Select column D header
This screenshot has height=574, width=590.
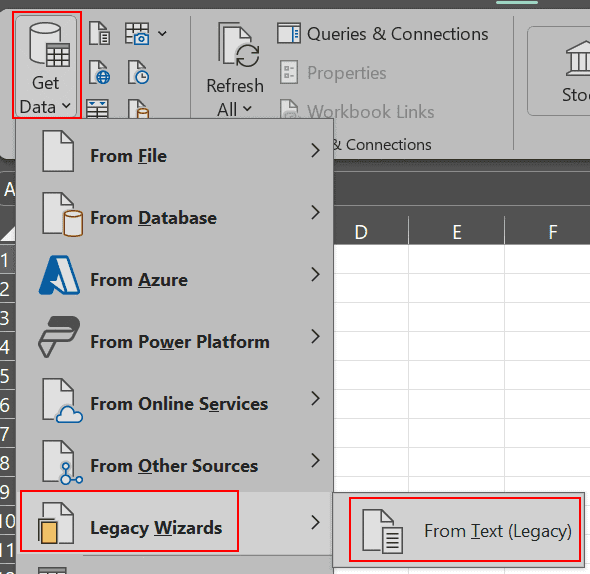[371, 230]
